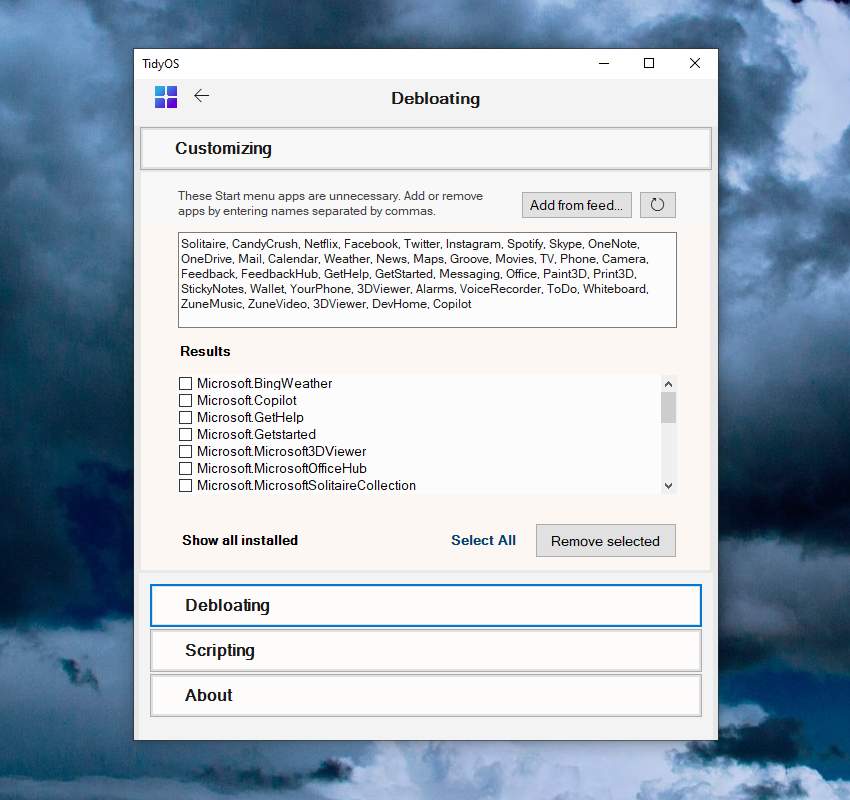The width and height of the screenshot is (850, 800).
Task: Check the Microsoft.MicrosoftOfficeHub checkbox
Action: 185,468
